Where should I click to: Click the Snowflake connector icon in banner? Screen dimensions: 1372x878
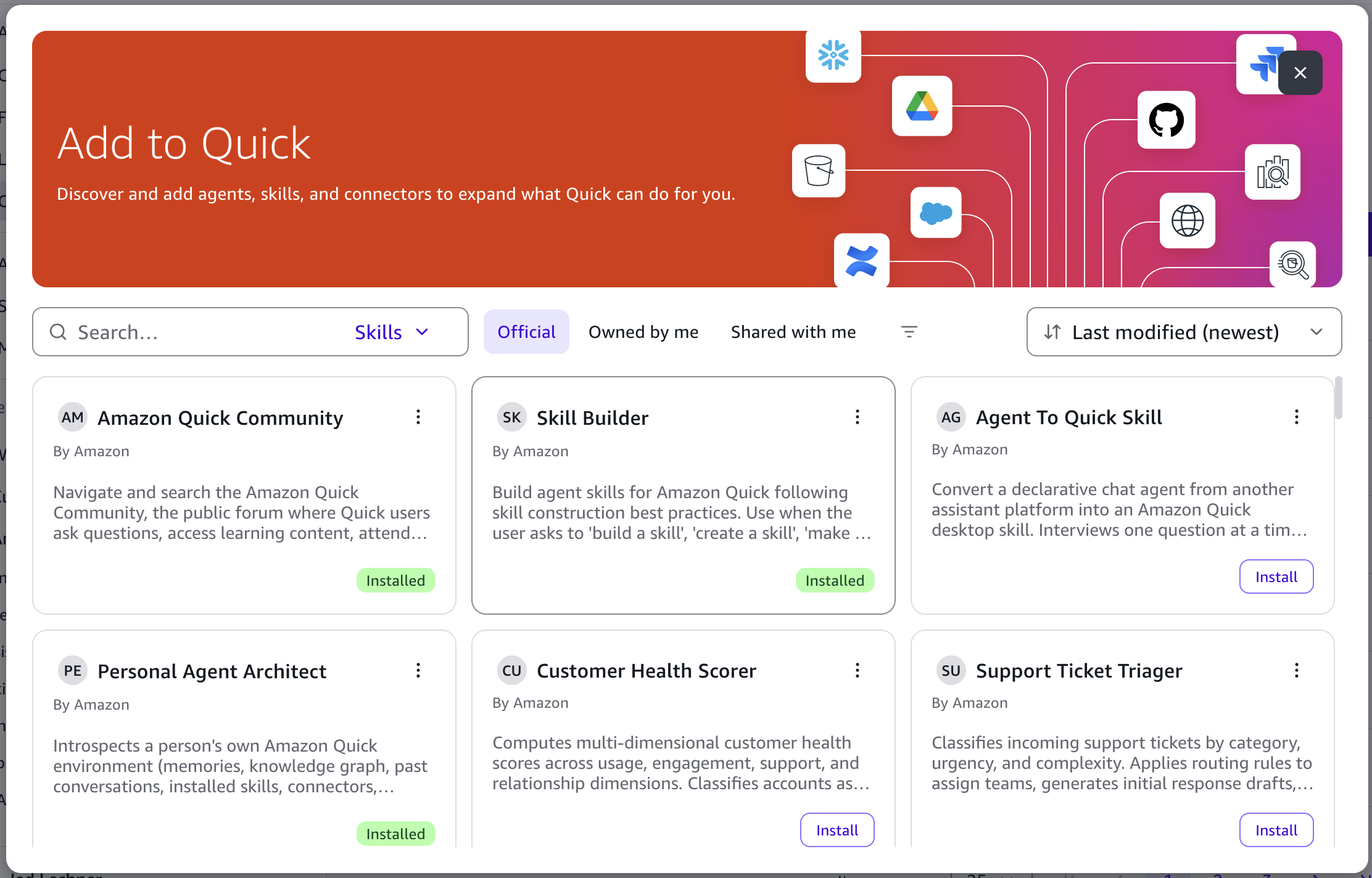pos(833,55)
